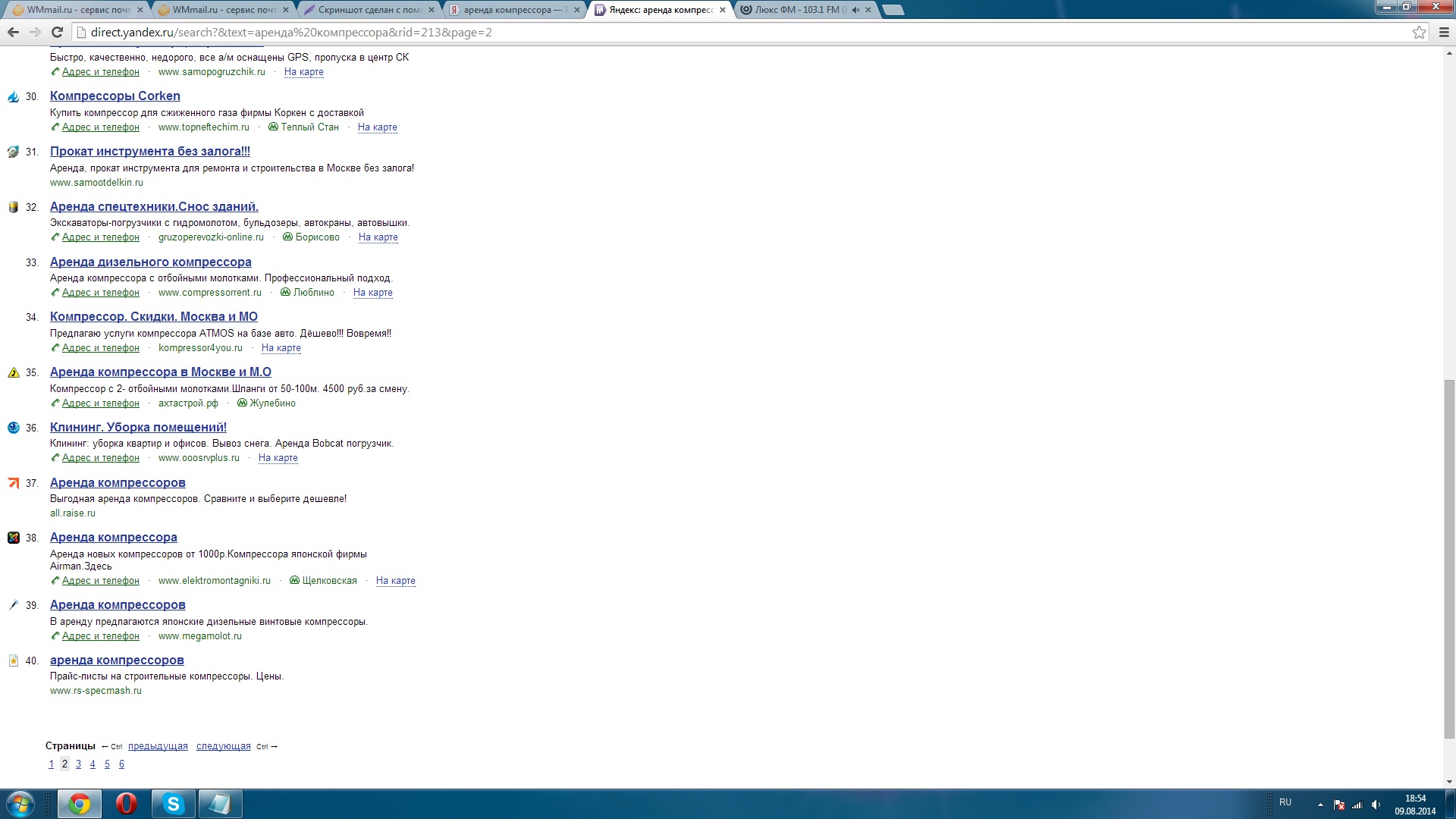Open Chrome from the taskbar
The width and height of the screenshot is (1456, 819).
(80, 804)
